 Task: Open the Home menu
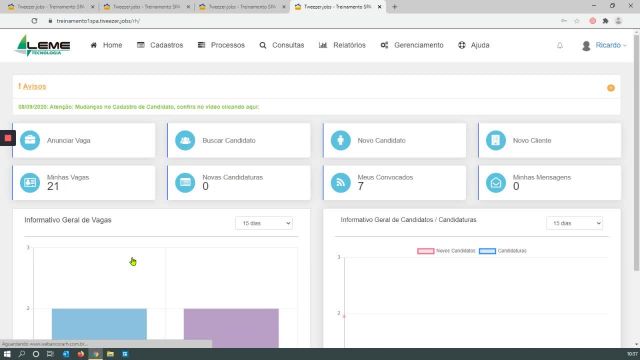[106, 45]
